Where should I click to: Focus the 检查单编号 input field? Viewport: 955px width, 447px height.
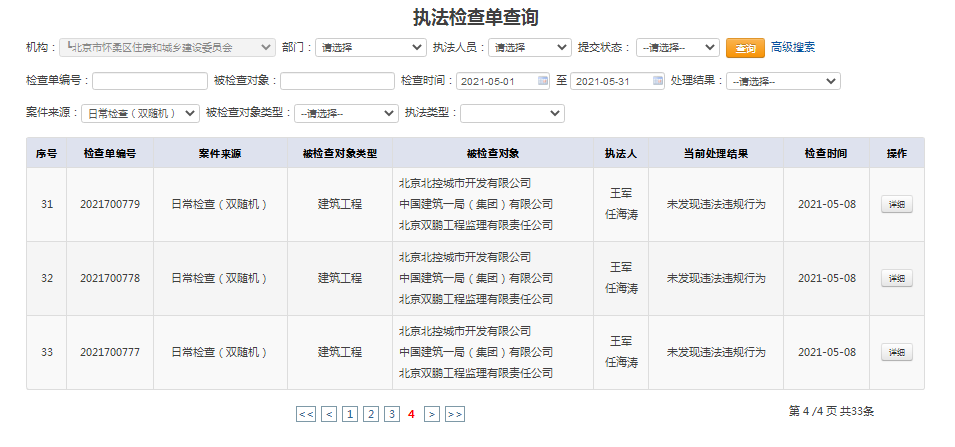[x=150, y=81]
